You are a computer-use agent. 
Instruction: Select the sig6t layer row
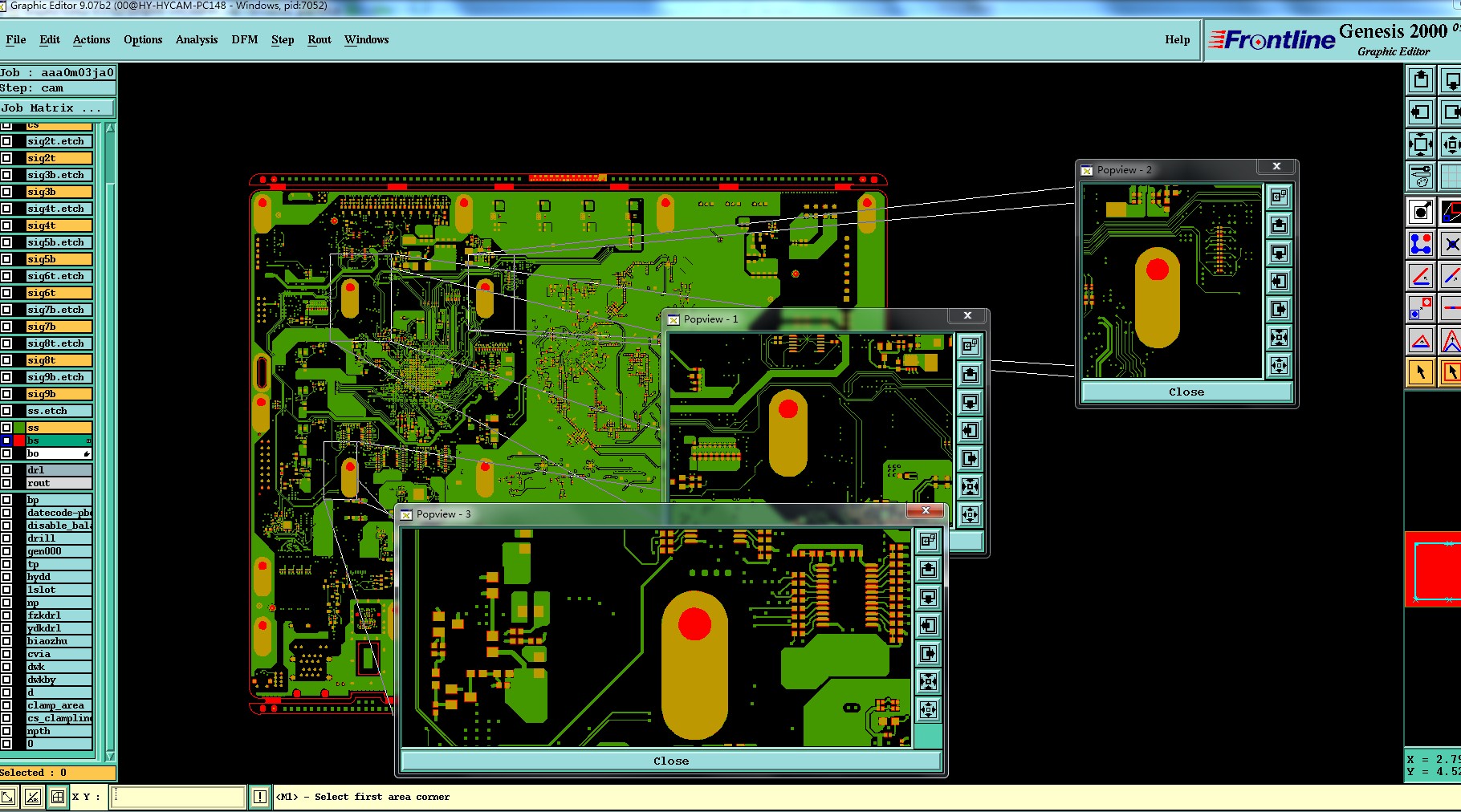point(59,293)
